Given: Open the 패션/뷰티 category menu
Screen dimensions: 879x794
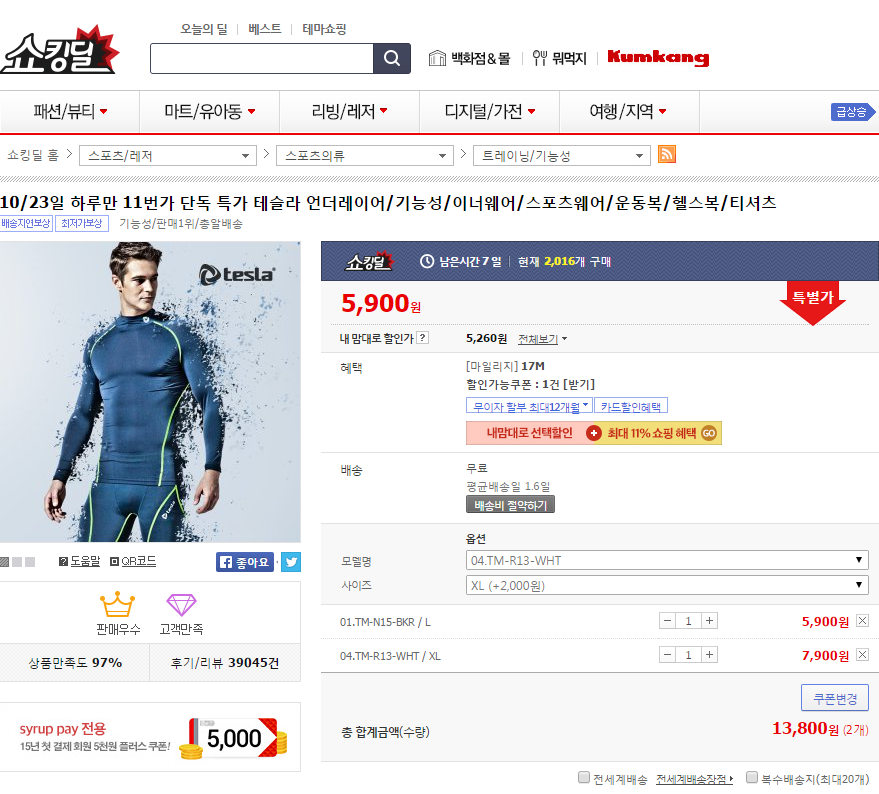Looking at the screenshot, I should click(x=70, y=112).
